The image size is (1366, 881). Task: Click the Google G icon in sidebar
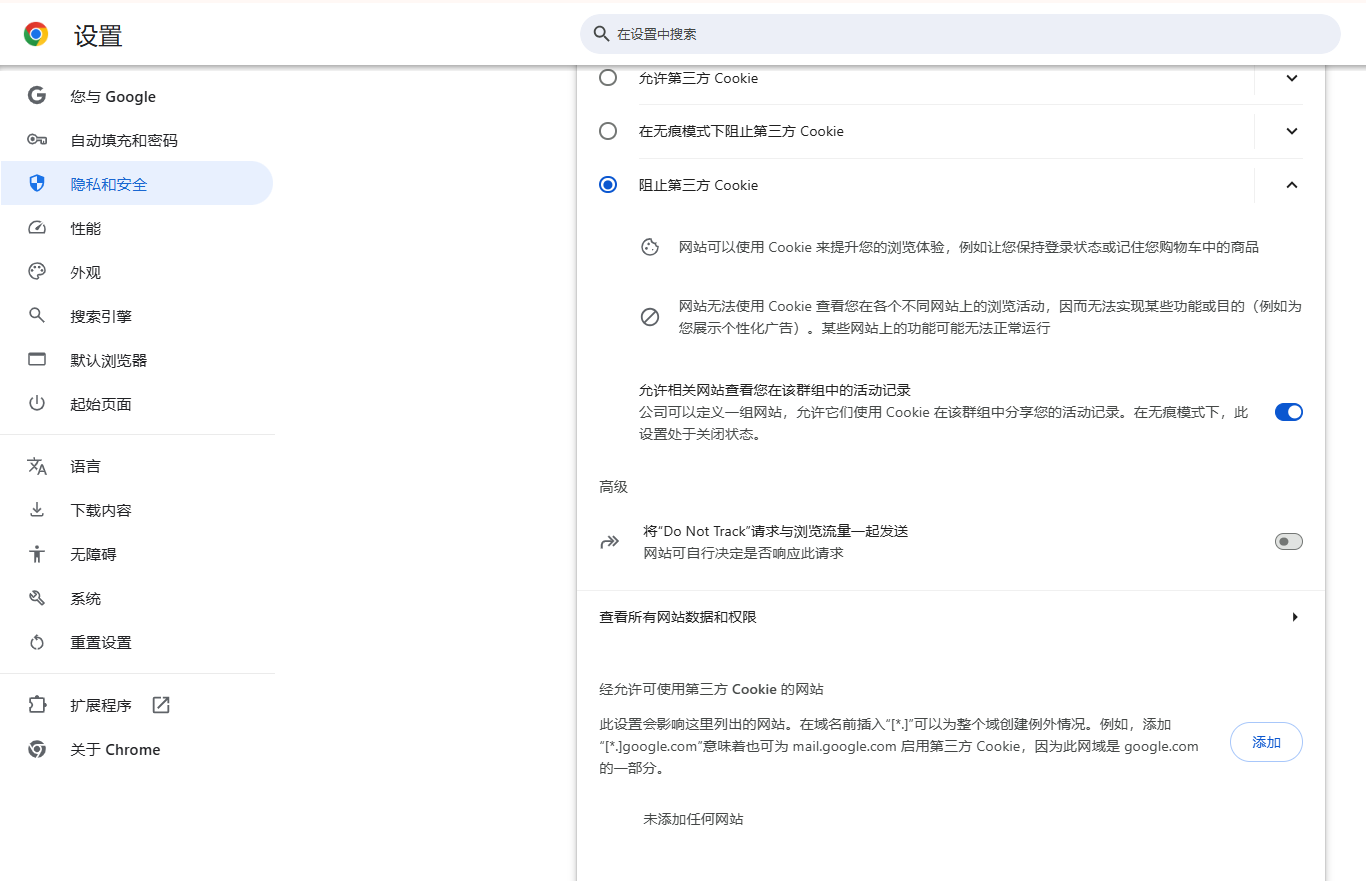[x=37, y=96]
